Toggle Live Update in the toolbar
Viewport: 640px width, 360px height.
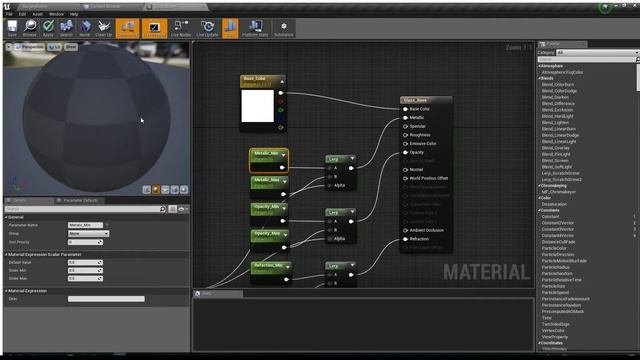coord(207,28)
